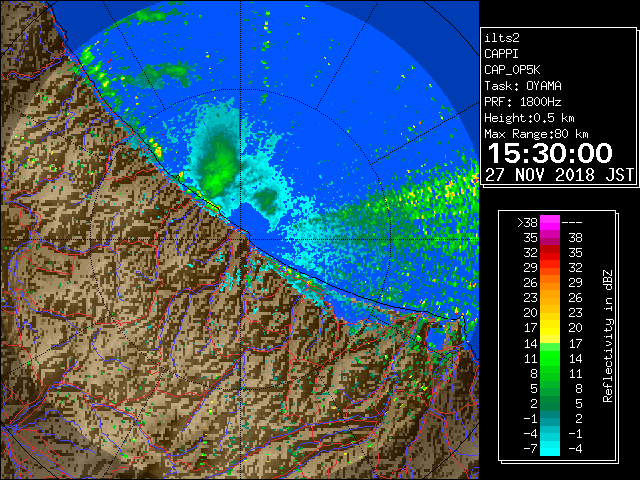The image size is (640, 480).
Task: Click the --- legend marker
Action: coord(572,223)
